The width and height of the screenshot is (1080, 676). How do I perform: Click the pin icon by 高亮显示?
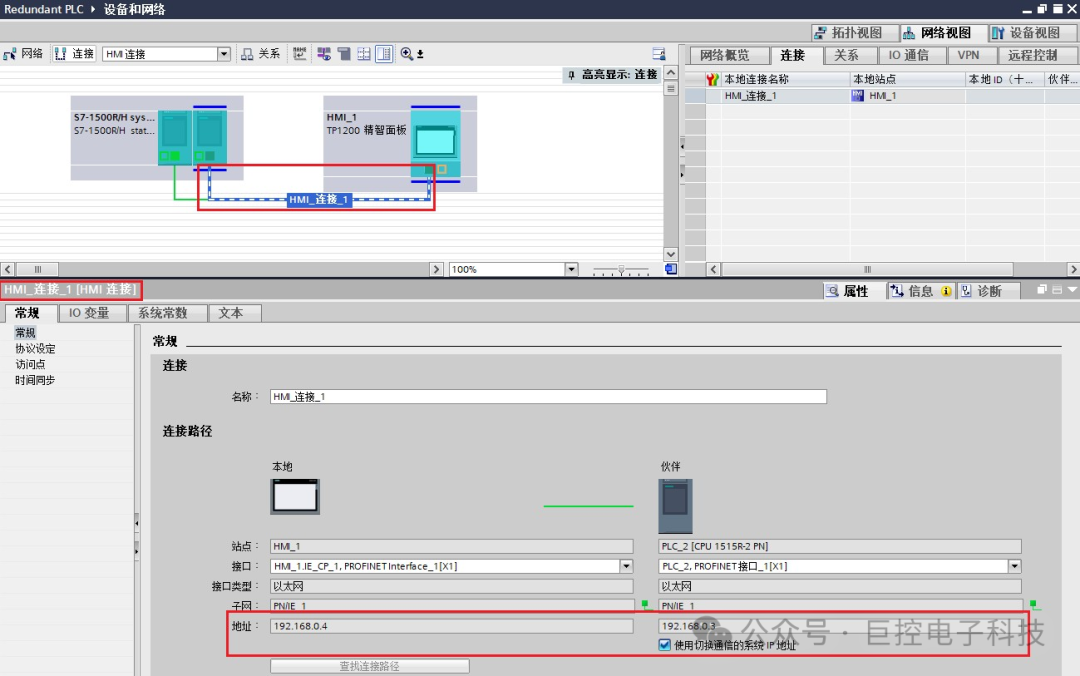(x=571, y=74)
